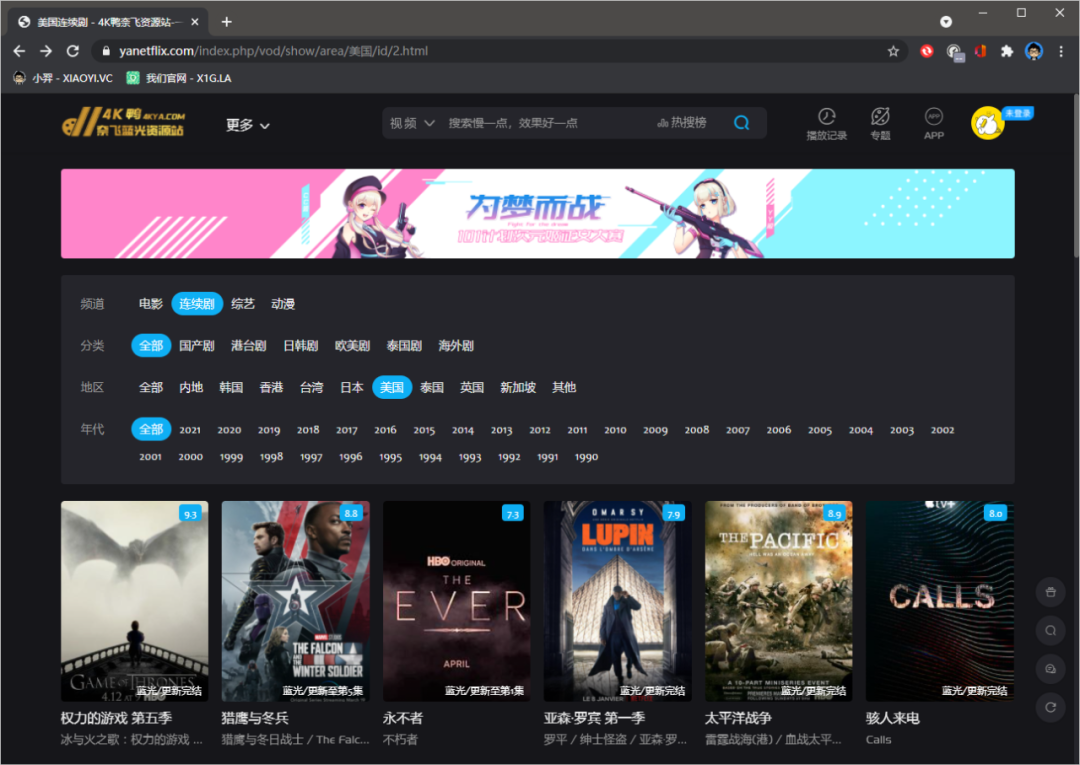Viewport: 1080px width, 765px height.
Task: Open new browser tab with plus
Action: pyautogui.click(x=226, y=22)
